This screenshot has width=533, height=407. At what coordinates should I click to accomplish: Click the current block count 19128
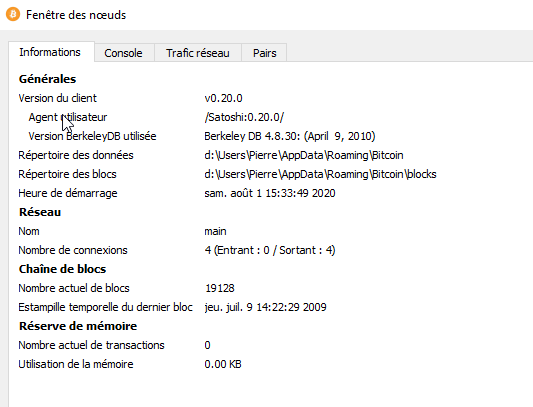220,288
